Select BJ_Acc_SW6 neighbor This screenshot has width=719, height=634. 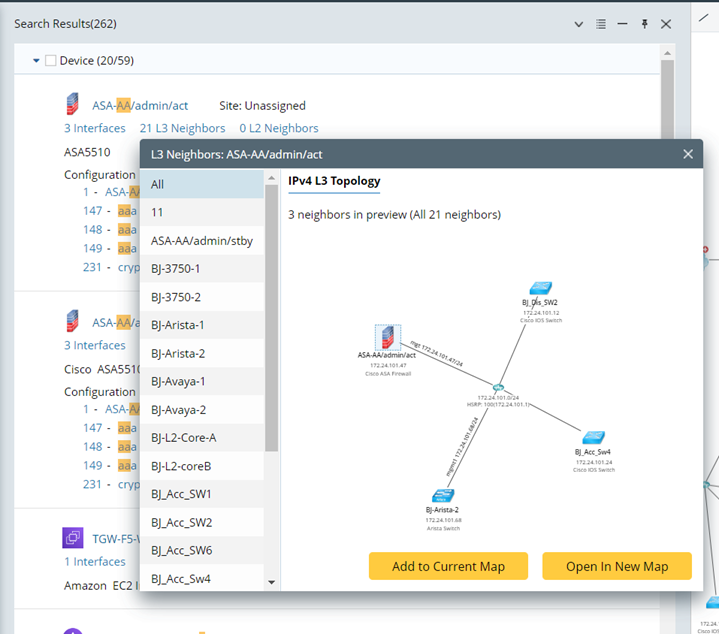tap(202, 551)
